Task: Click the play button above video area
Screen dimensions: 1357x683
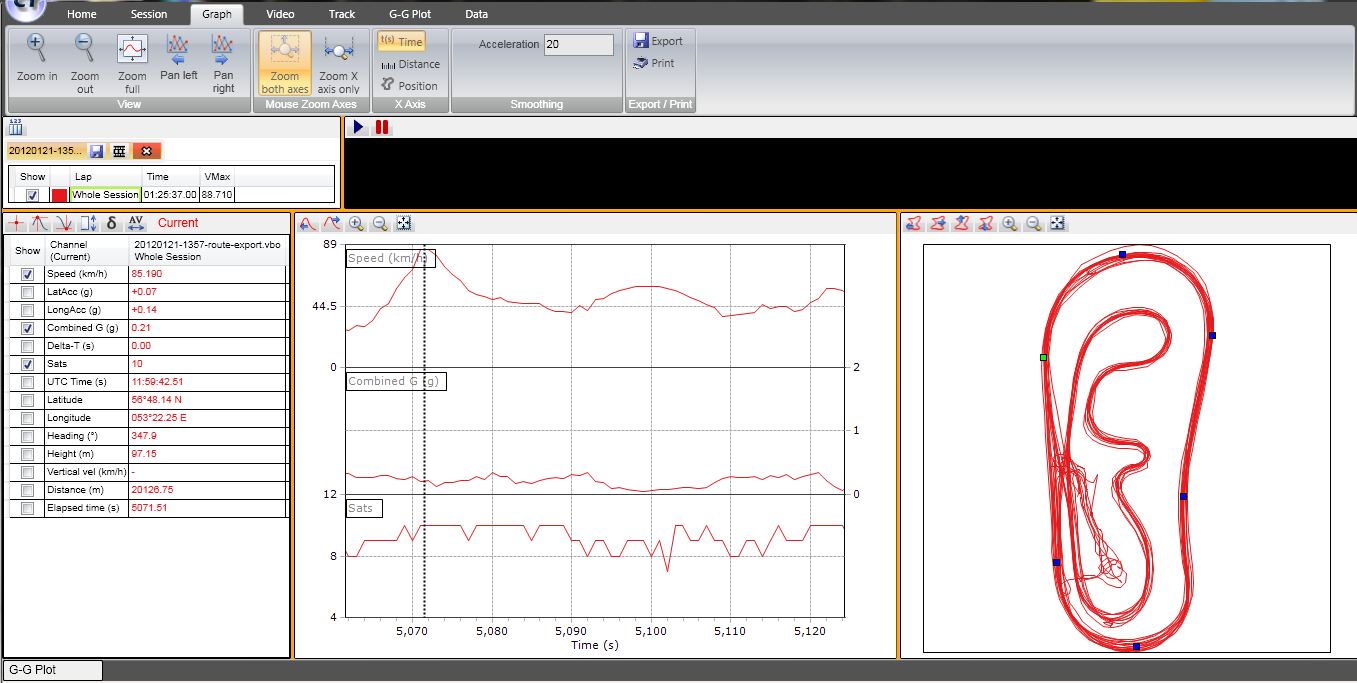Action: tap(359, 127)
